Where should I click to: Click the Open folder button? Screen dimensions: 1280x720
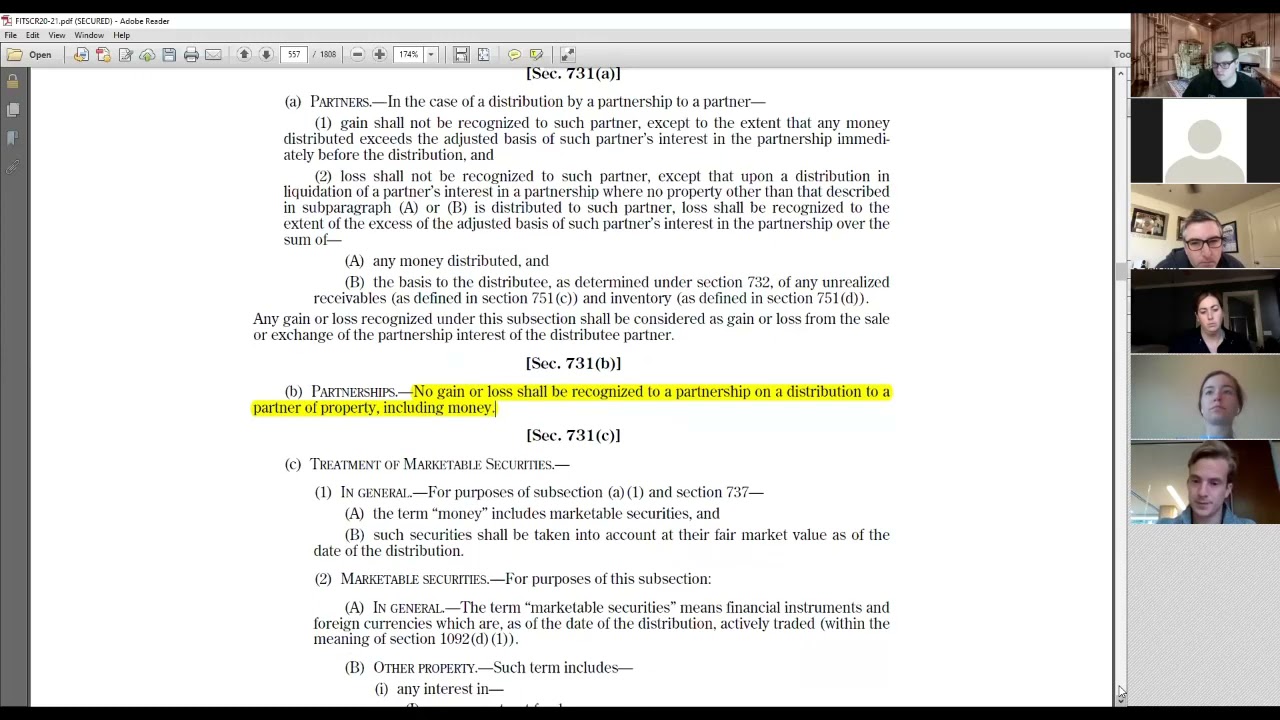click(30, 54)
